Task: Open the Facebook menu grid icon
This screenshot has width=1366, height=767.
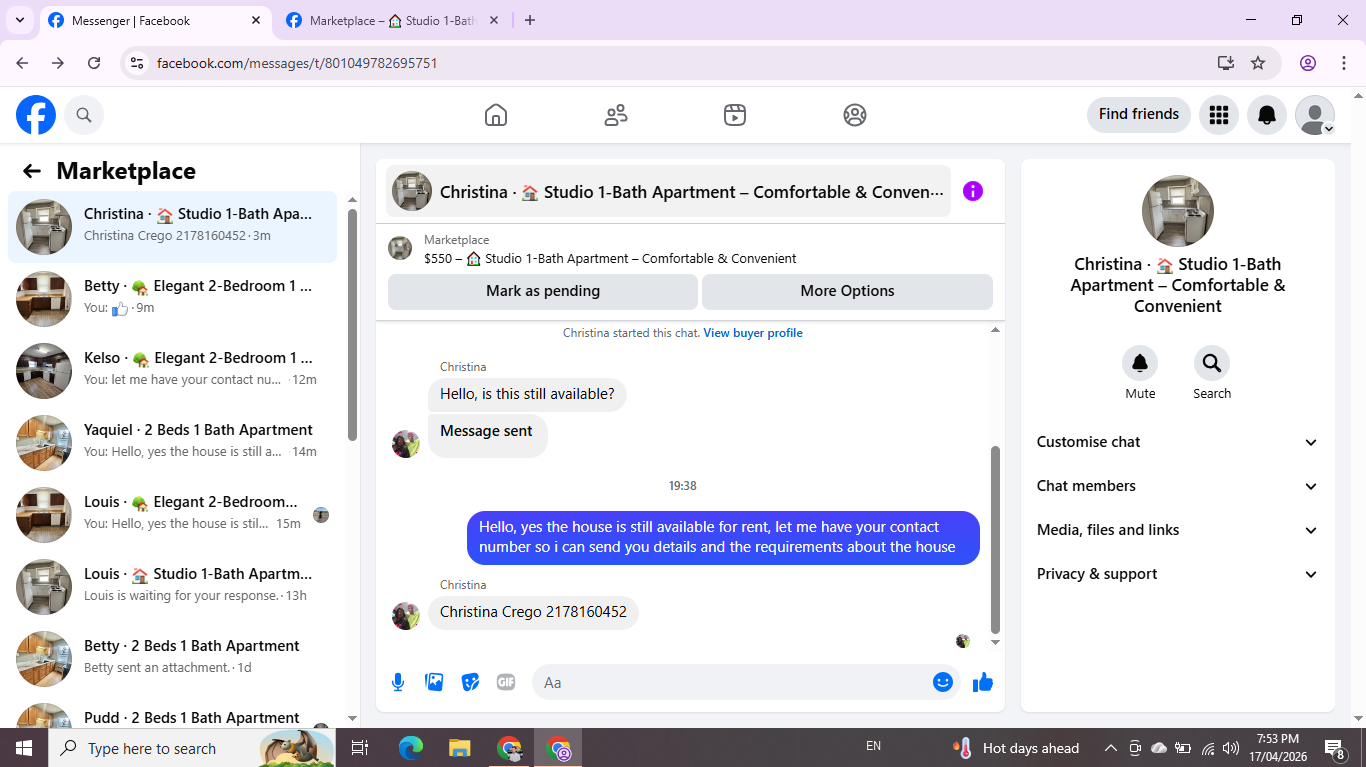Action: coord(1219,115)
